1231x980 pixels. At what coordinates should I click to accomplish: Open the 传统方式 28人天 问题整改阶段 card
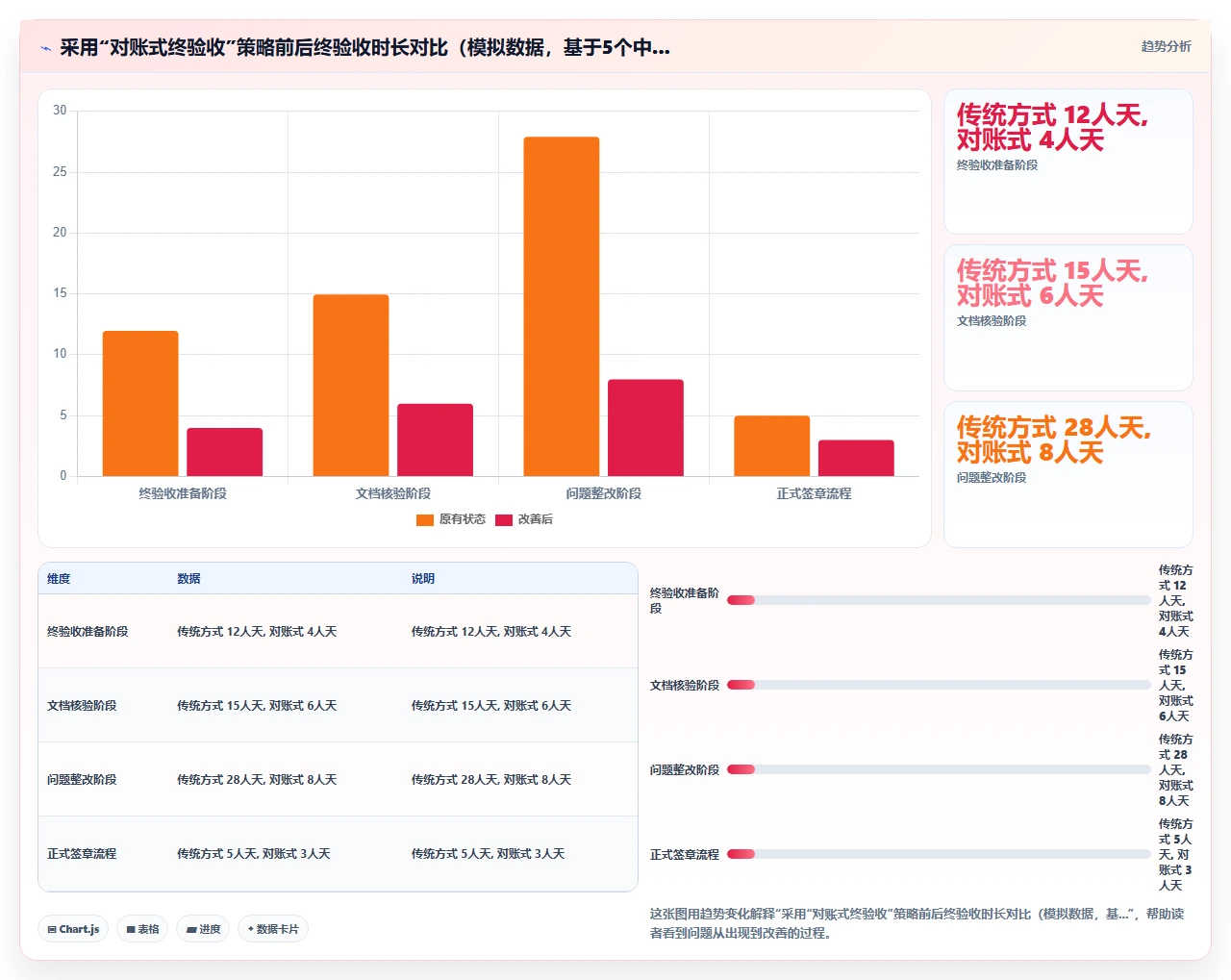[1068, 475]
